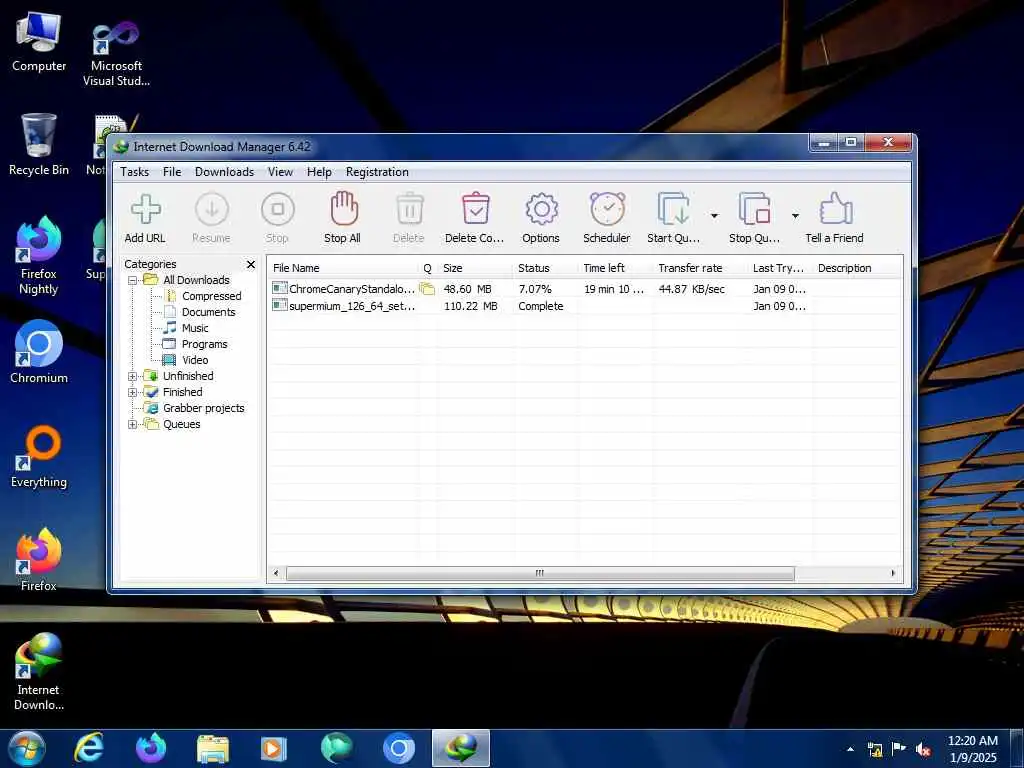Select the Documents category
The width and height of the screenshot is (1024, 768).
click(208, 312)
